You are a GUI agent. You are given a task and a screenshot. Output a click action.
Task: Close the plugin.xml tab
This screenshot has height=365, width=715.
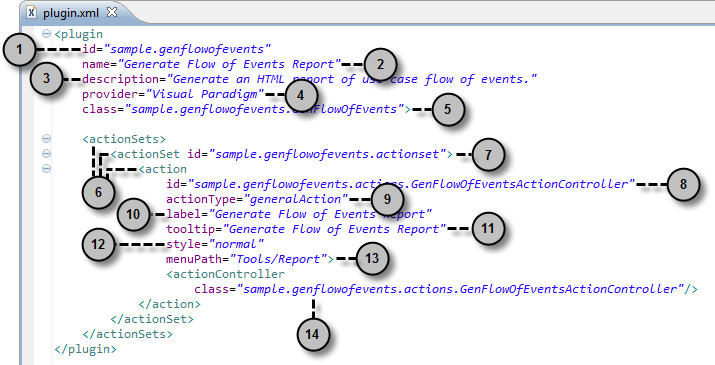coord(112,12)
